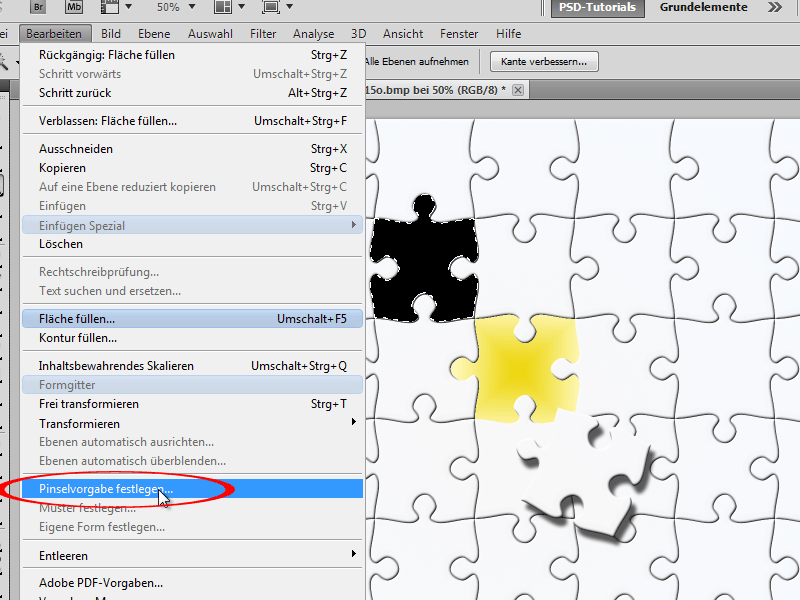Switch to the Grundelemente workspace

point(704,7)
